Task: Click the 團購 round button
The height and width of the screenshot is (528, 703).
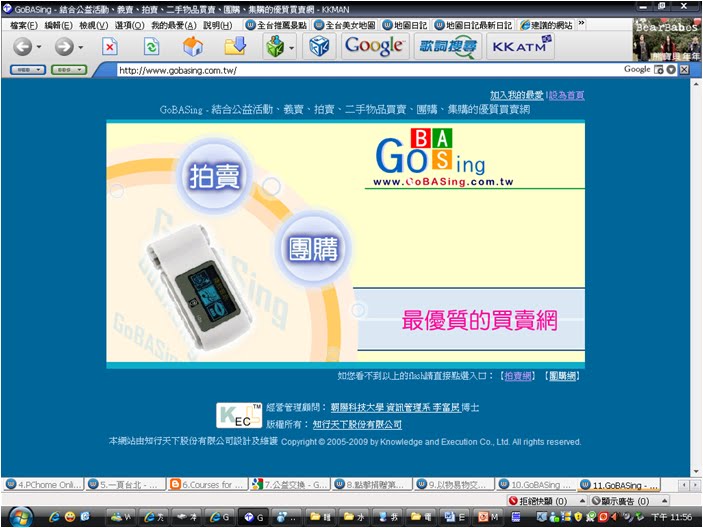Action: [313, 249]
